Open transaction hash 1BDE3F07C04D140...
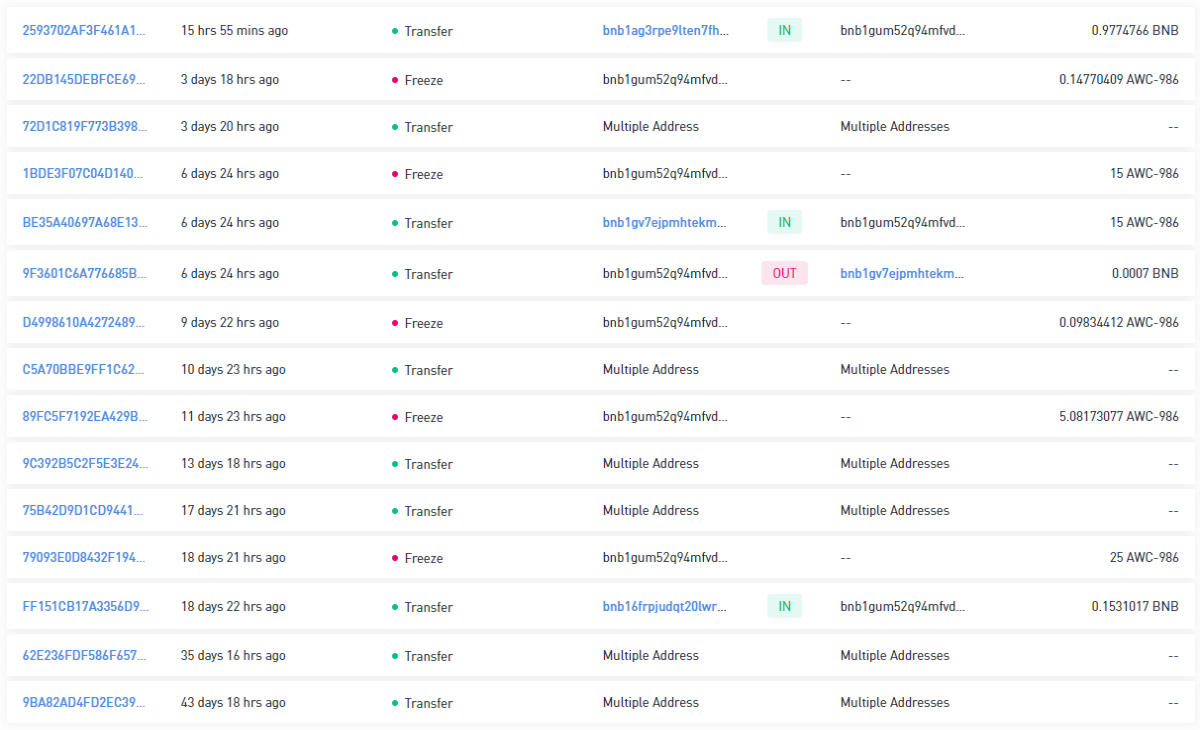Screen dimensions: 1200x730 [x=85, y=174]
